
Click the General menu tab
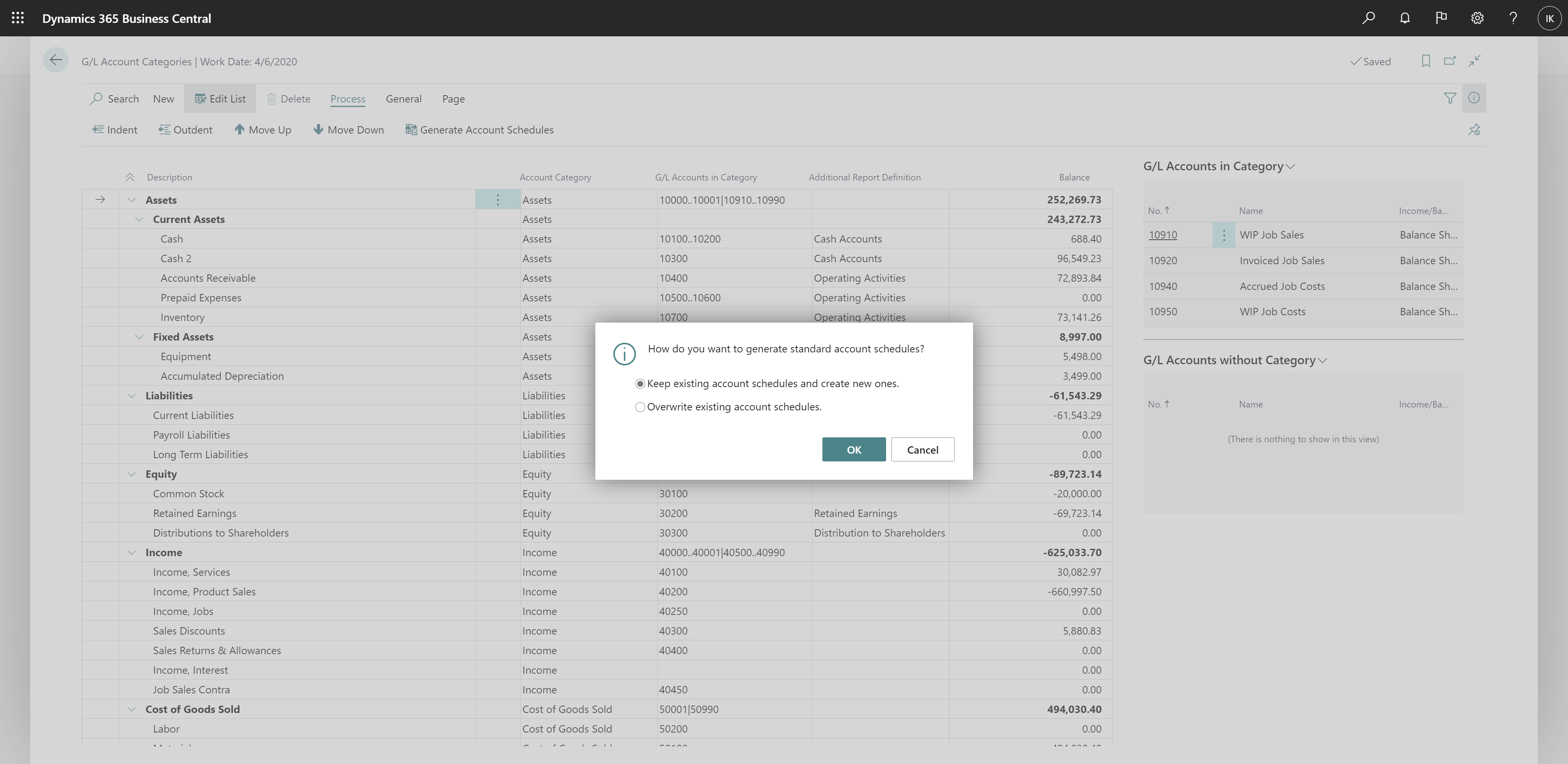(403, 98)
